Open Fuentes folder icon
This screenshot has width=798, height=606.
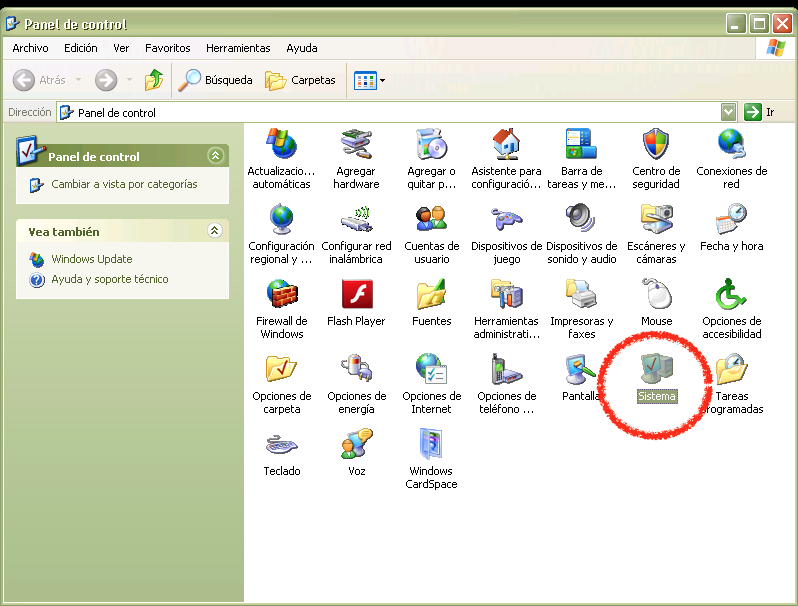point(431,294)
